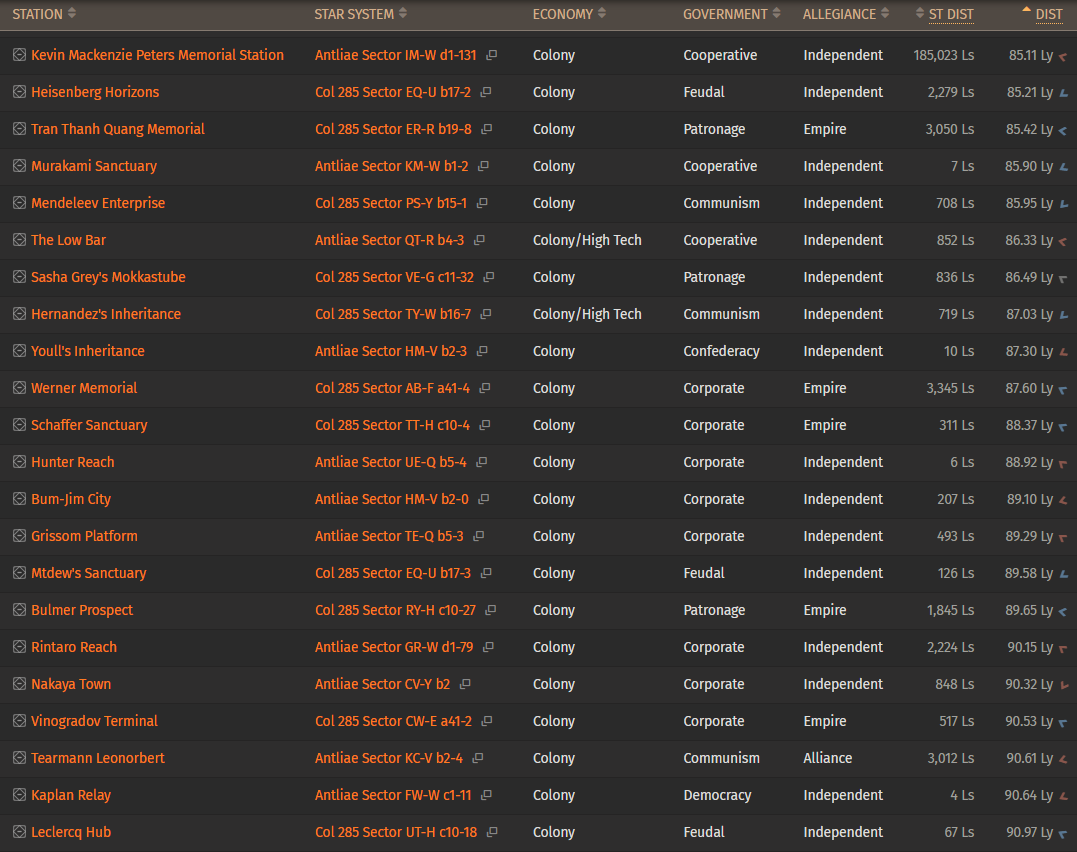
Task: Open Antliae Sector FW-W c1-11 system
Action: (393, 795)
